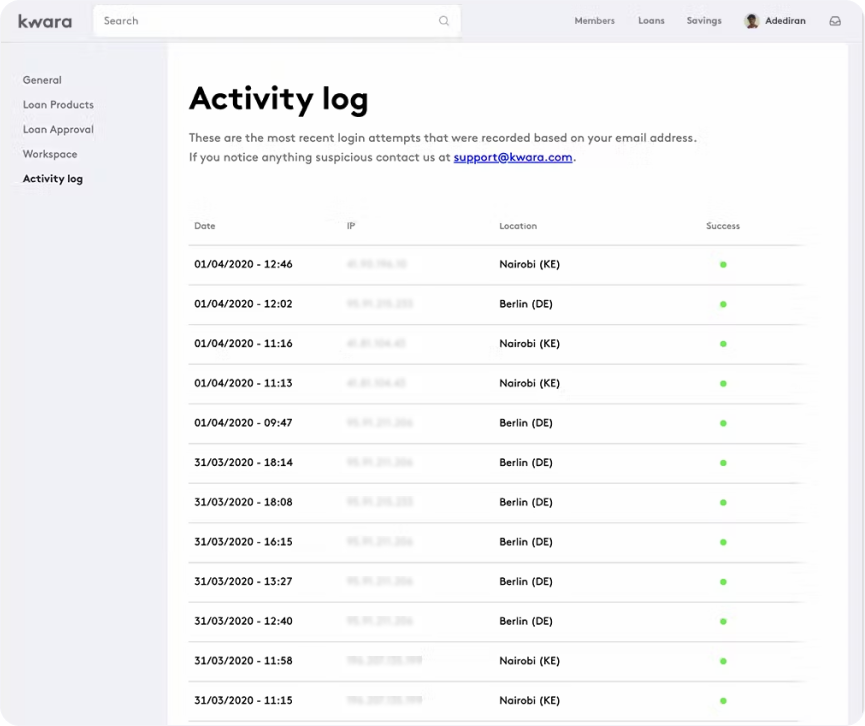
Task: Select General in the settings sidebar
Action: (42, 80)
